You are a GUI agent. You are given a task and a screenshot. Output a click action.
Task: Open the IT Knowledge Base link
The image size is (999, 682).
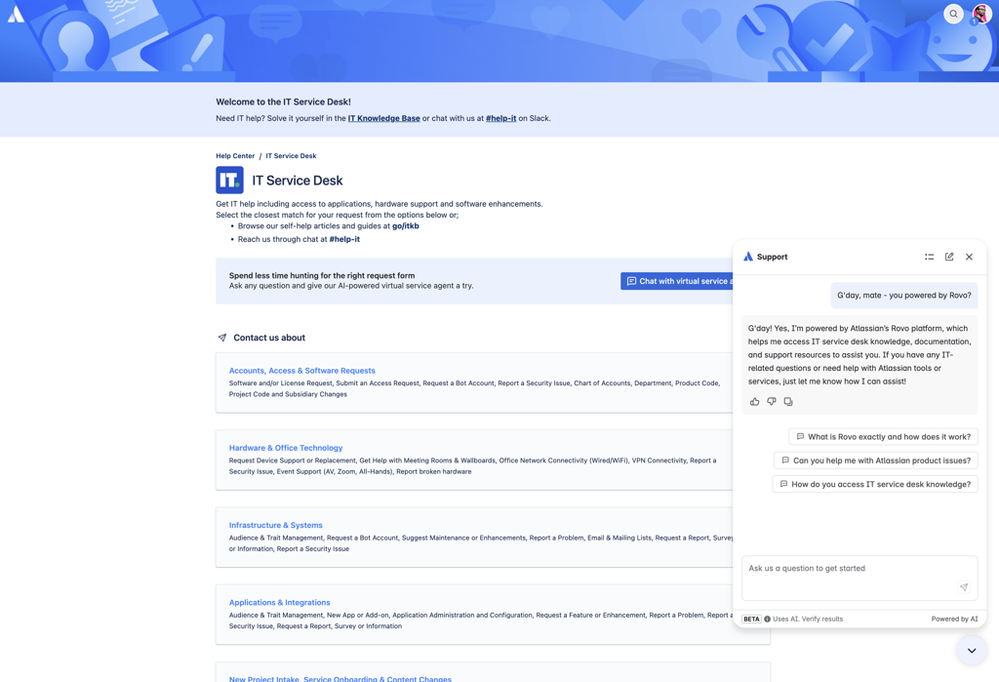click(x=384, y=119)
